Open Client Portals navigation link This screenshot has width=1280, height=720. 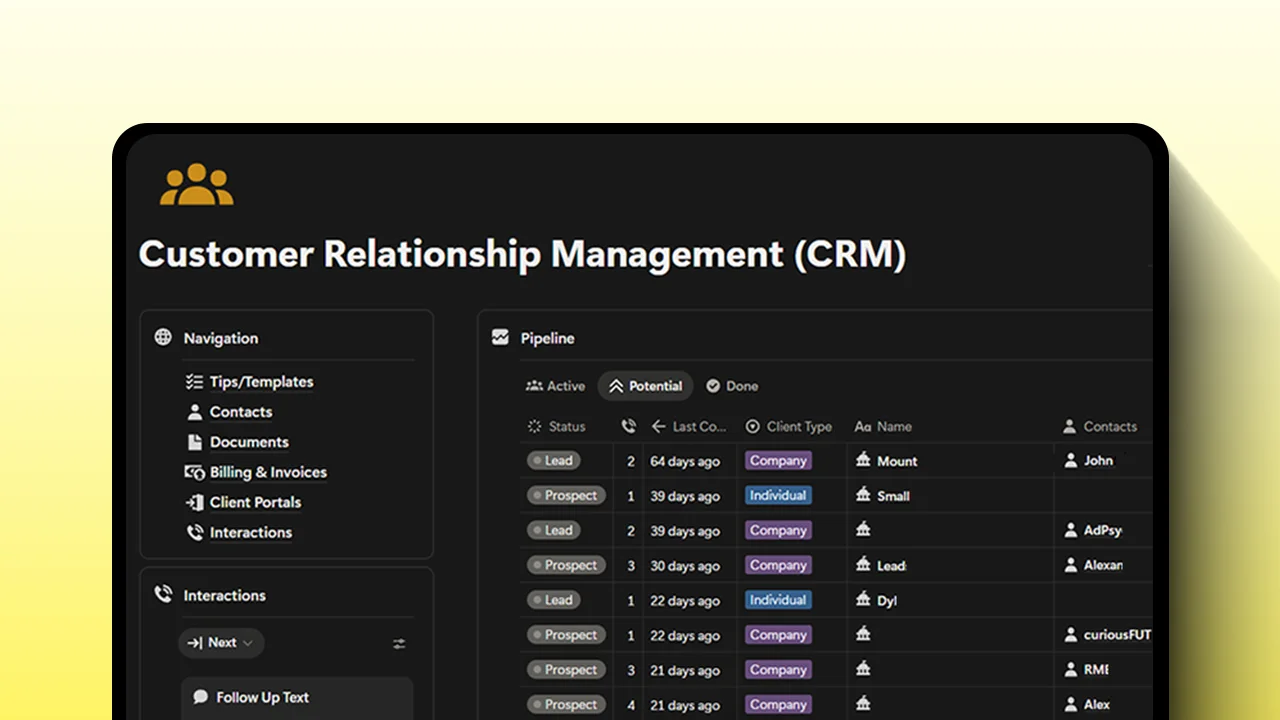point(255,502)
